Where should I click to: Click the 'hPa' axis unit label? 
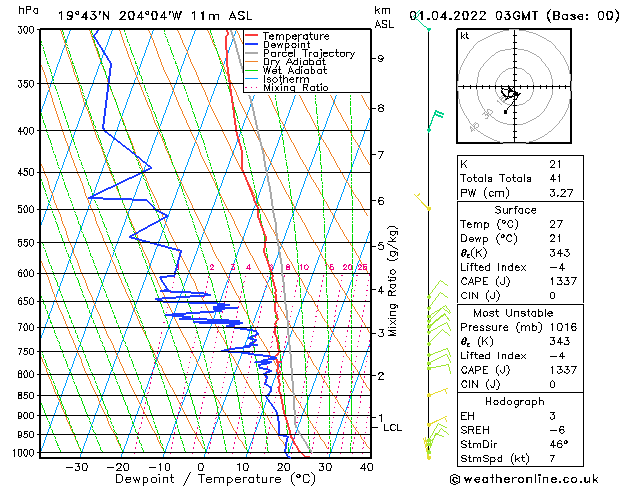click(28, 10)
